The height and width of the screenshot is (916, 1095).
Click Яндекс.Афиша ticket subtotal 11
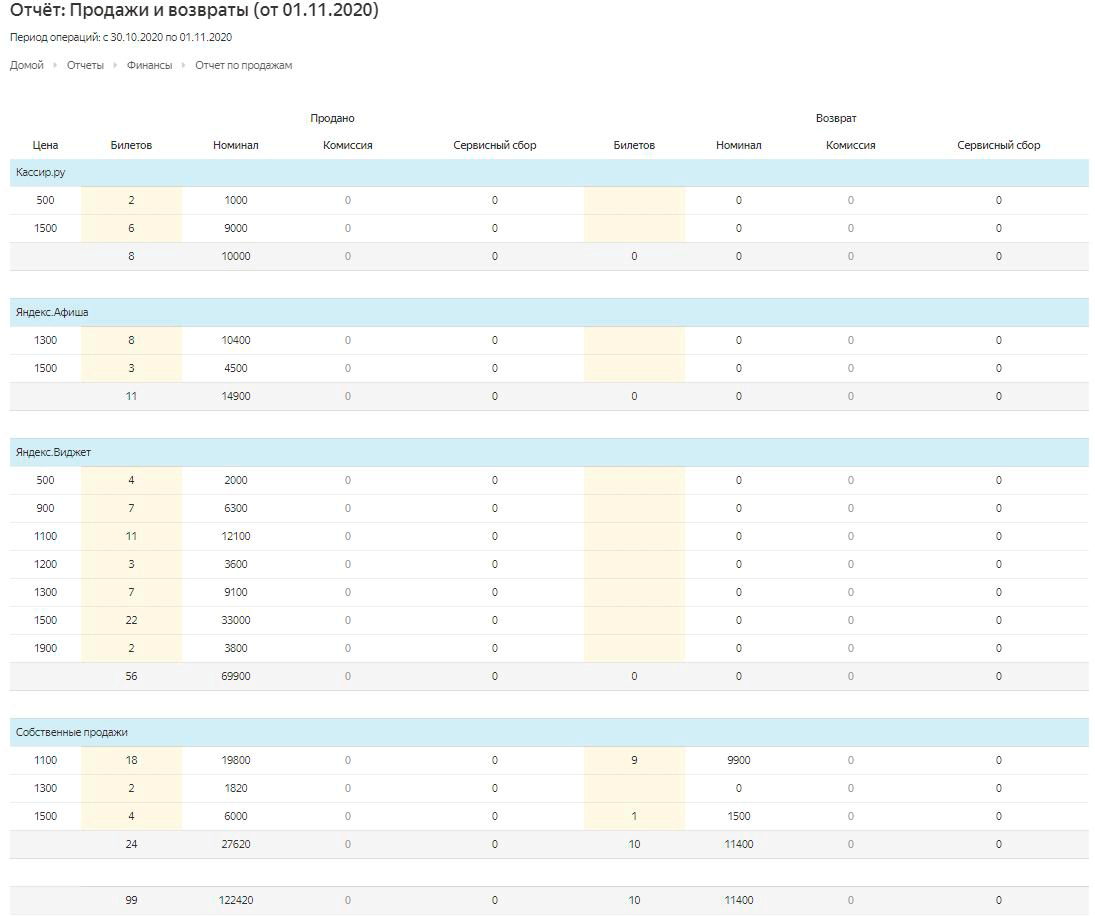click(x=131, y=396)
